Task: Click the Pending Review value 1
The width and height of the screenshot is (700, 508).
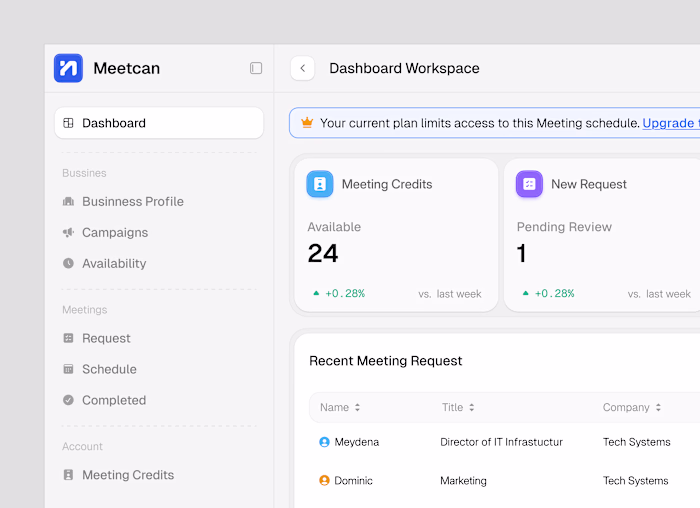Action: 521,253
